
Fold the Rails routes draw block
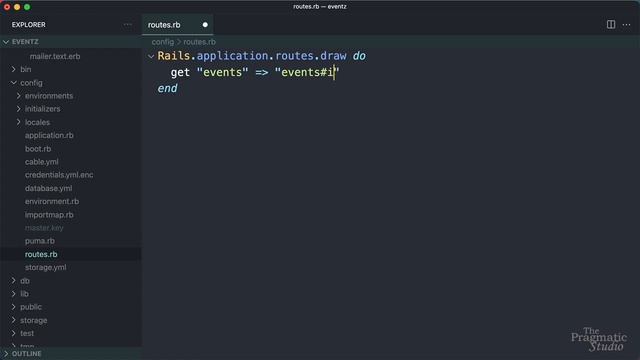(x=151, y=56)
